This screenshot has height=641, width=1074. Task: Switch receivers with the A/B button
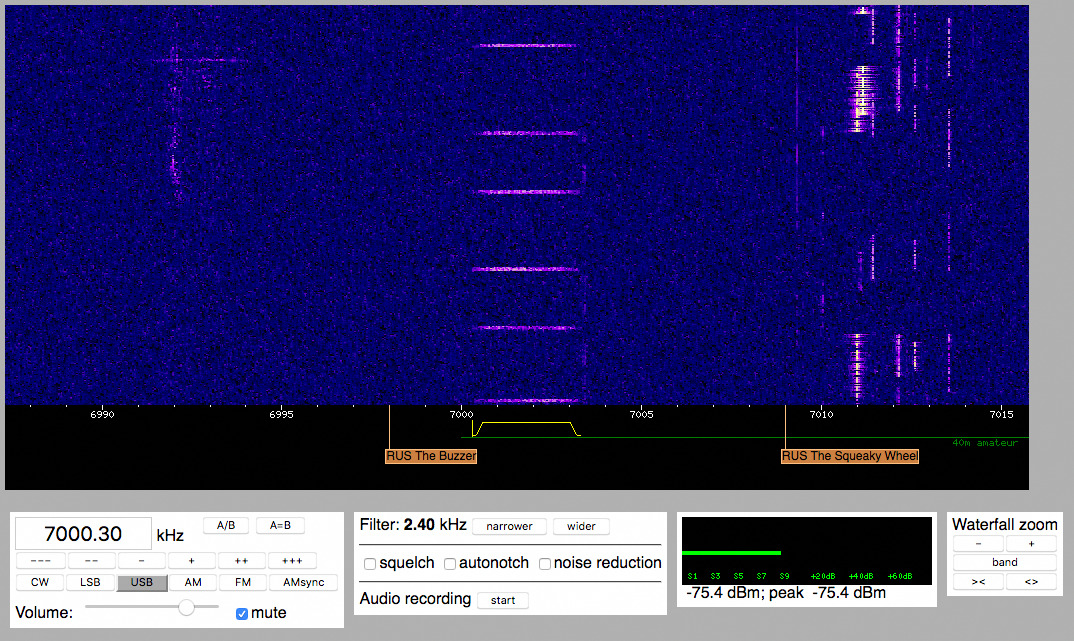[x=226, y=525]
